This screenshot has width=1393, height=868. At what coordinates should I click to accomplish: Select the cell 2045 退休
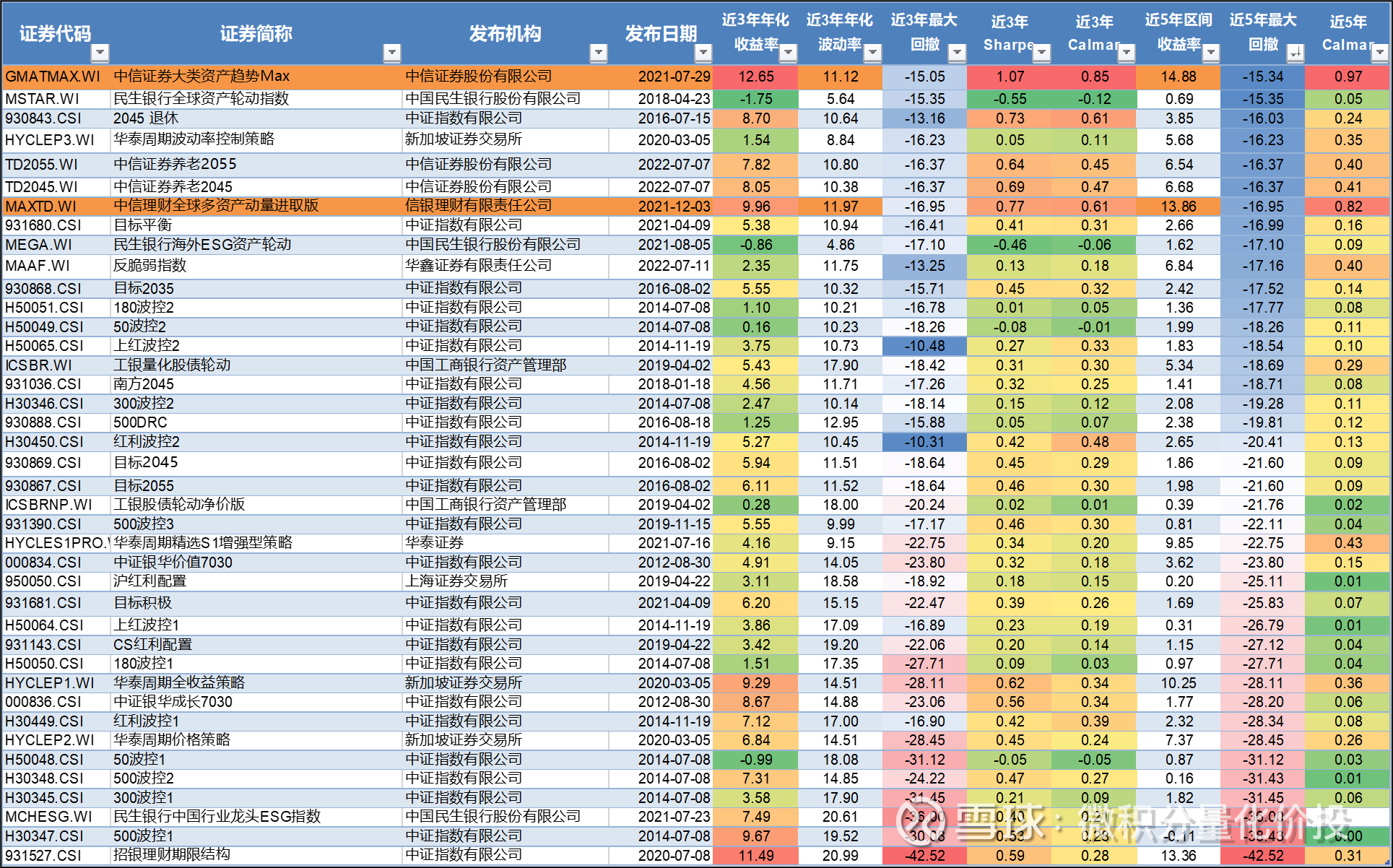click(x=256, y=118)
